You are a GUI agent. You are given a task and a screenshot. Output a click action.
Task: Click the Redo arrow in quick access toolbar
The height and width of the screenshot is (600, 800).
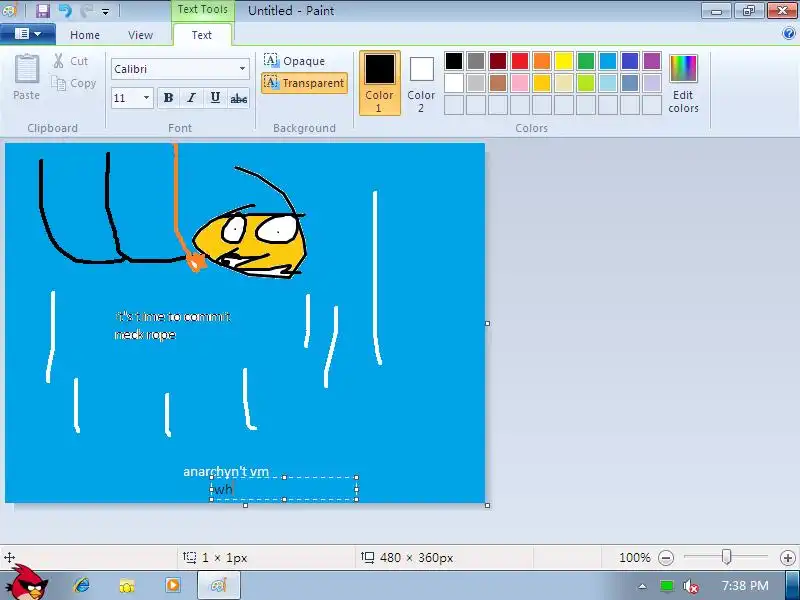coord(86,10)
